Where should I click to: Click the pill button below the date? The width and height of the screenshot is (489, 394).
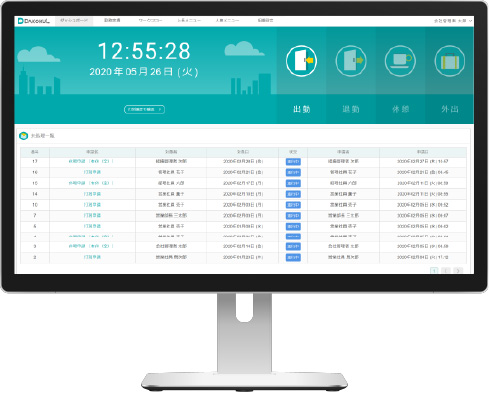pos(144,109)
